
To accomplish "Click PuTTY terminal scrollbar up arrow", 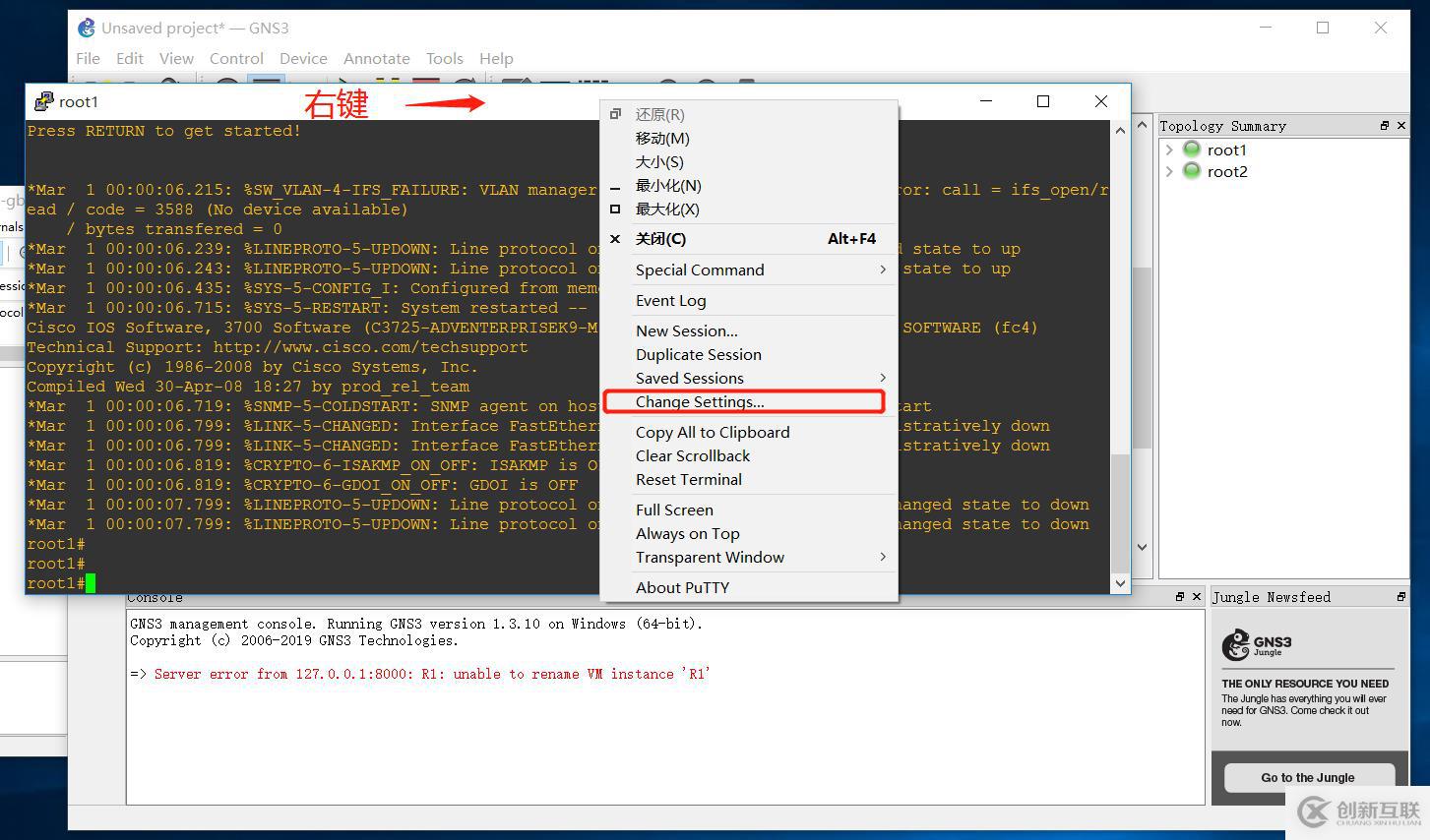I will click(x=1120, y=131).
